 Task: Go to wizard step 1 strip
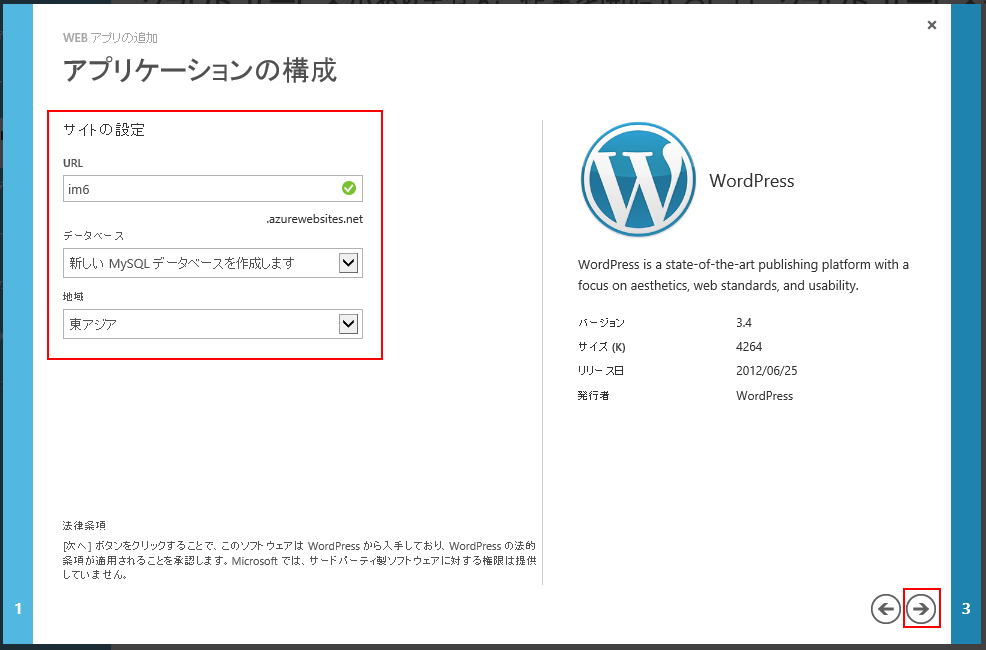(x=18, y=325)
